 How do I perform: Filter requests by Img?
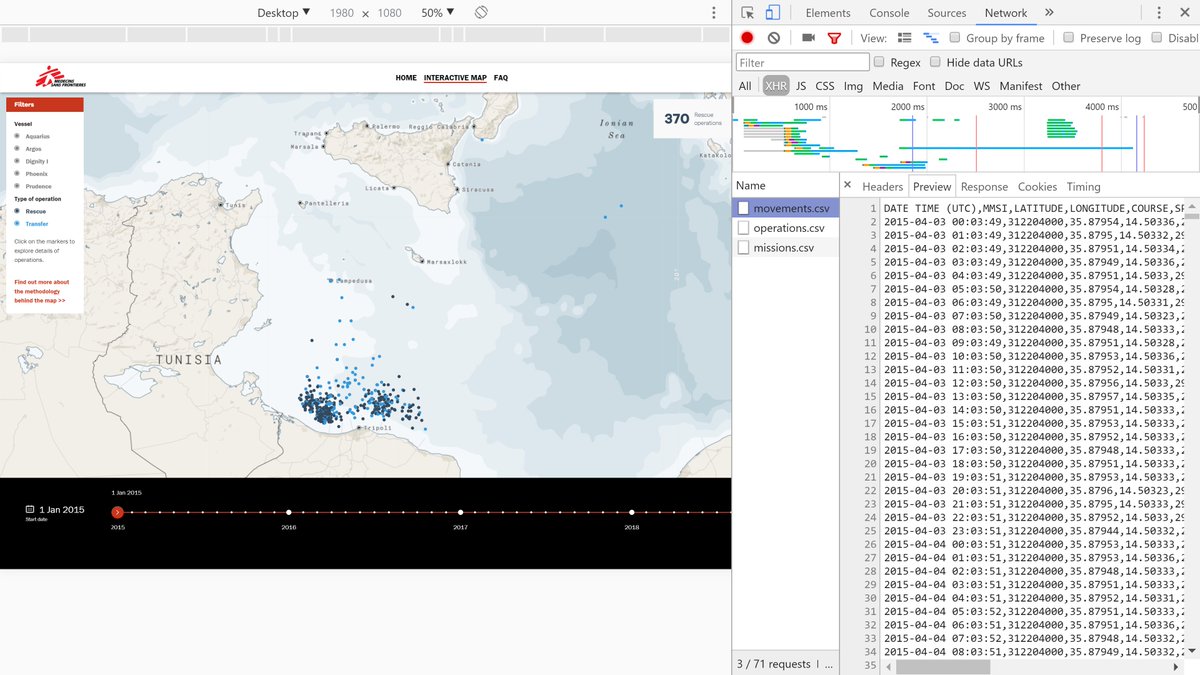(853, 86)
